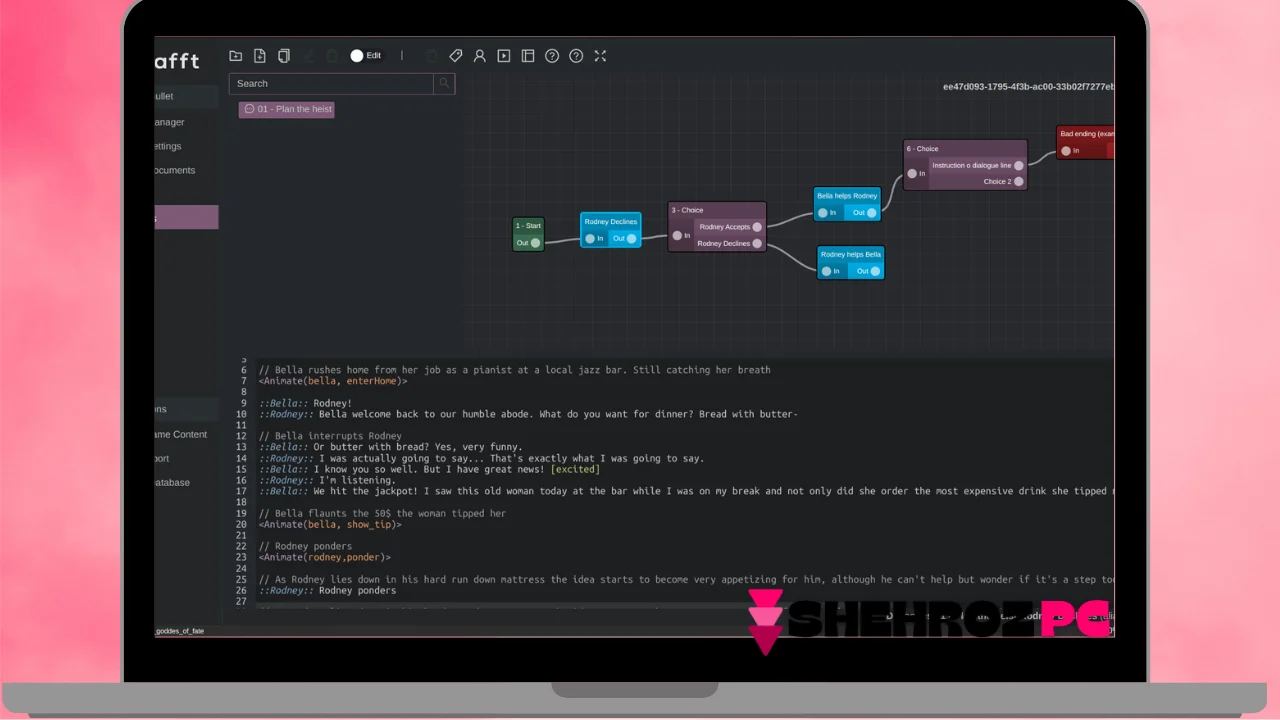Click the Out port of the Start node
The width and height of the screenshot is (1280, 720).
coord(535,243)
